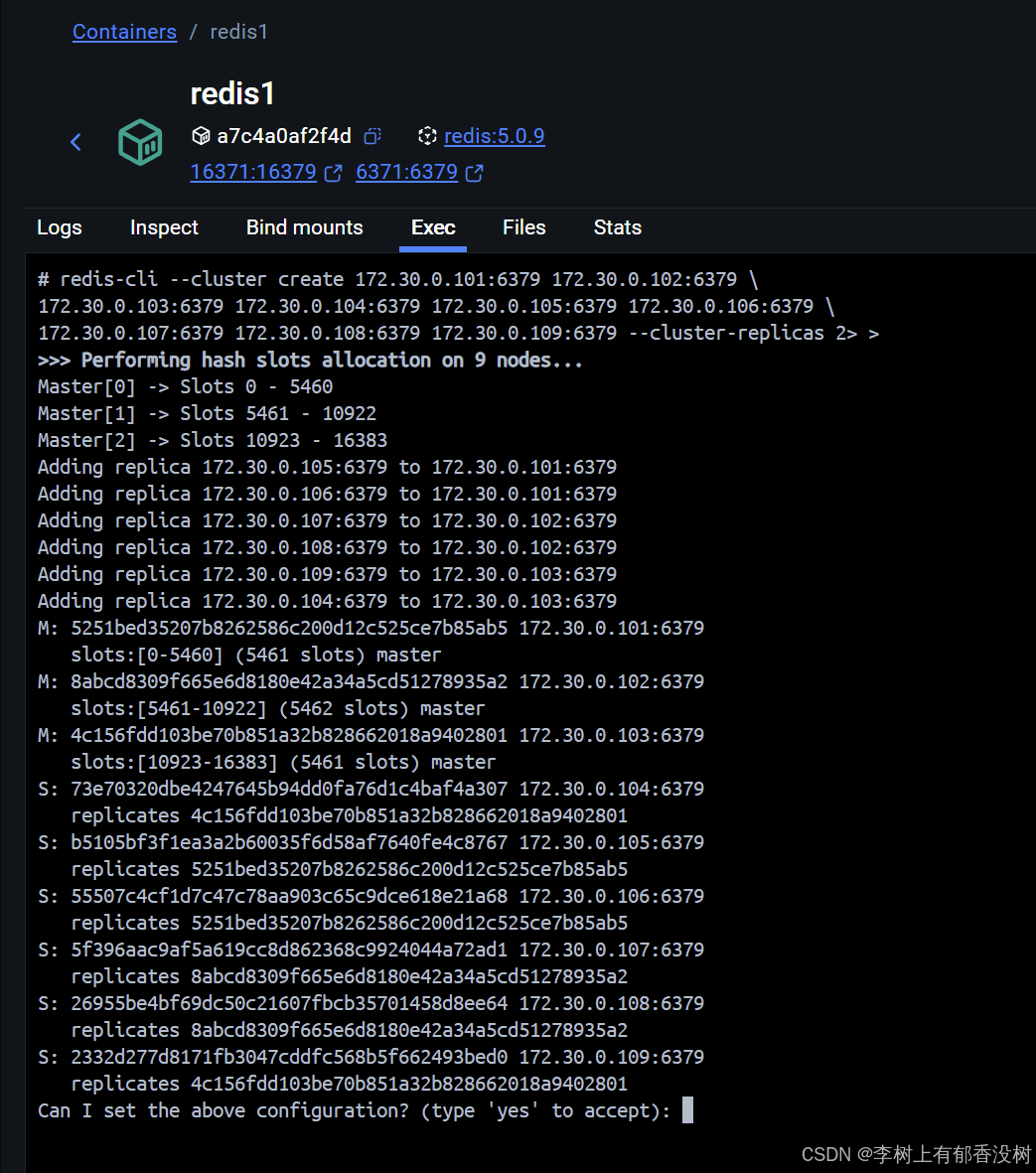Click 'Master[1] -> Slots 5461 - 10922' line
1036x1173 pixels.
208,414
